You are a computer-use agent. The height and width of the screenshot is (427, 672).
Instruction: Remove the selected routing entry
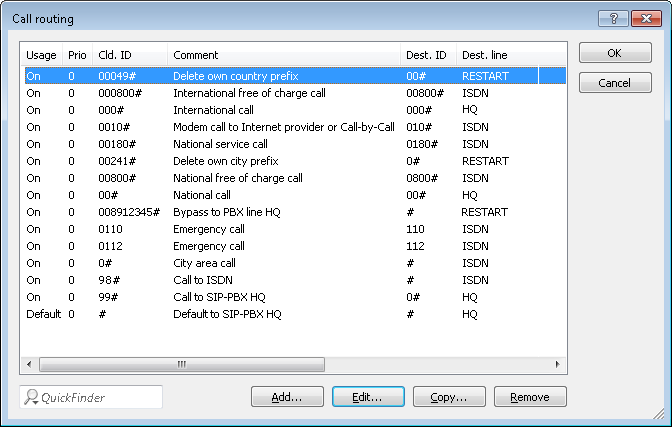[x=530, y=397]
